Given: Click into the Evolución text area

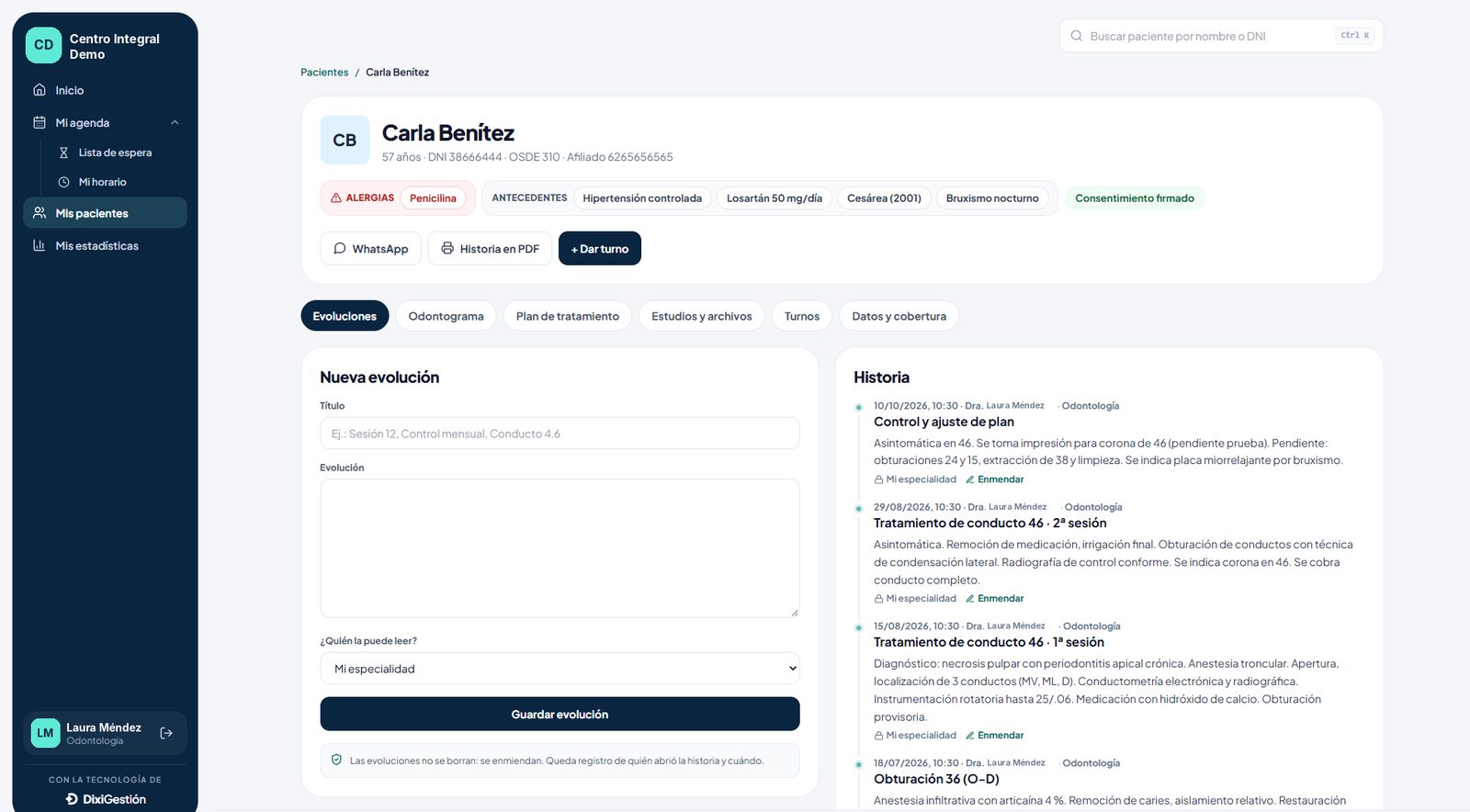Looking at the screenshot, I should (x=560, y=548).
